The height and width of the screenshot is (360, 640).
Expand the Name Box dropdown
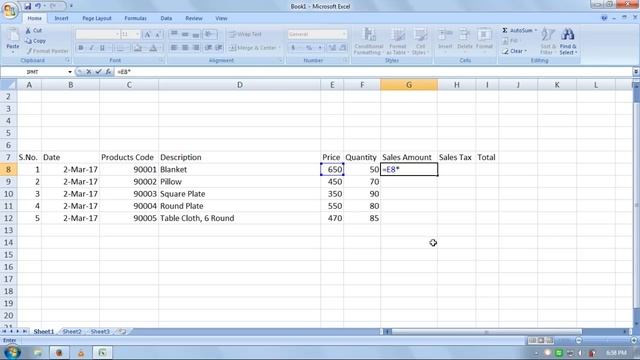(70, 72)
